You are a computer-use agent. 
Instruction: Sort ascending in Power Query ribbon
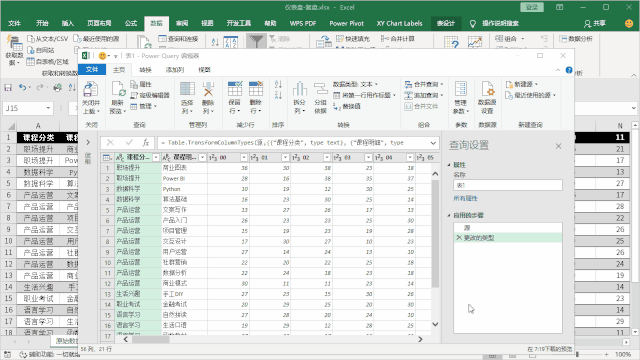(x=278, y=84)
